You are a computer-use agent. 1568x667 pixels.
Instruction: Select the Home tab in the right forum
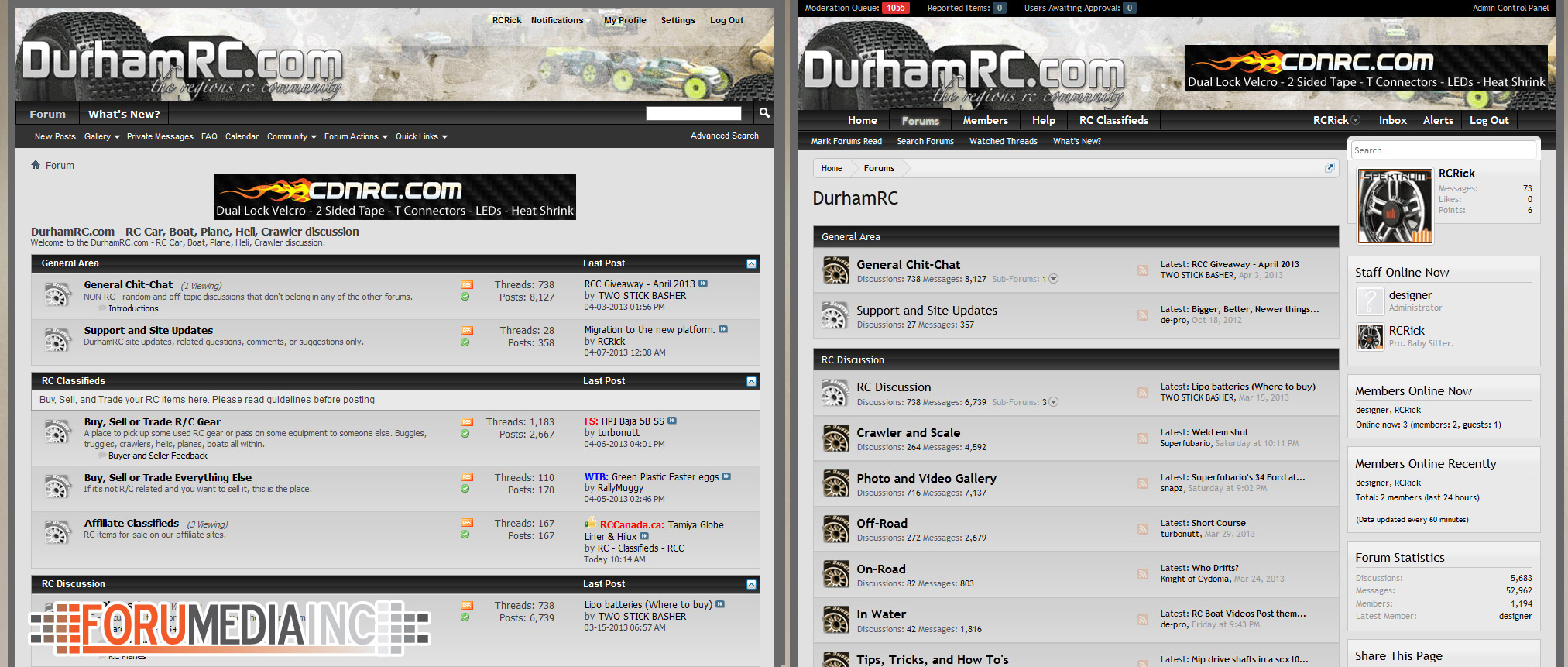tap(863, 120)
